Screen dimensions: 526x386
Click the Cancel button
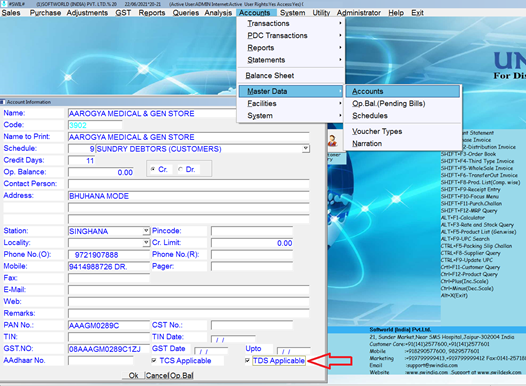point(157,375)
